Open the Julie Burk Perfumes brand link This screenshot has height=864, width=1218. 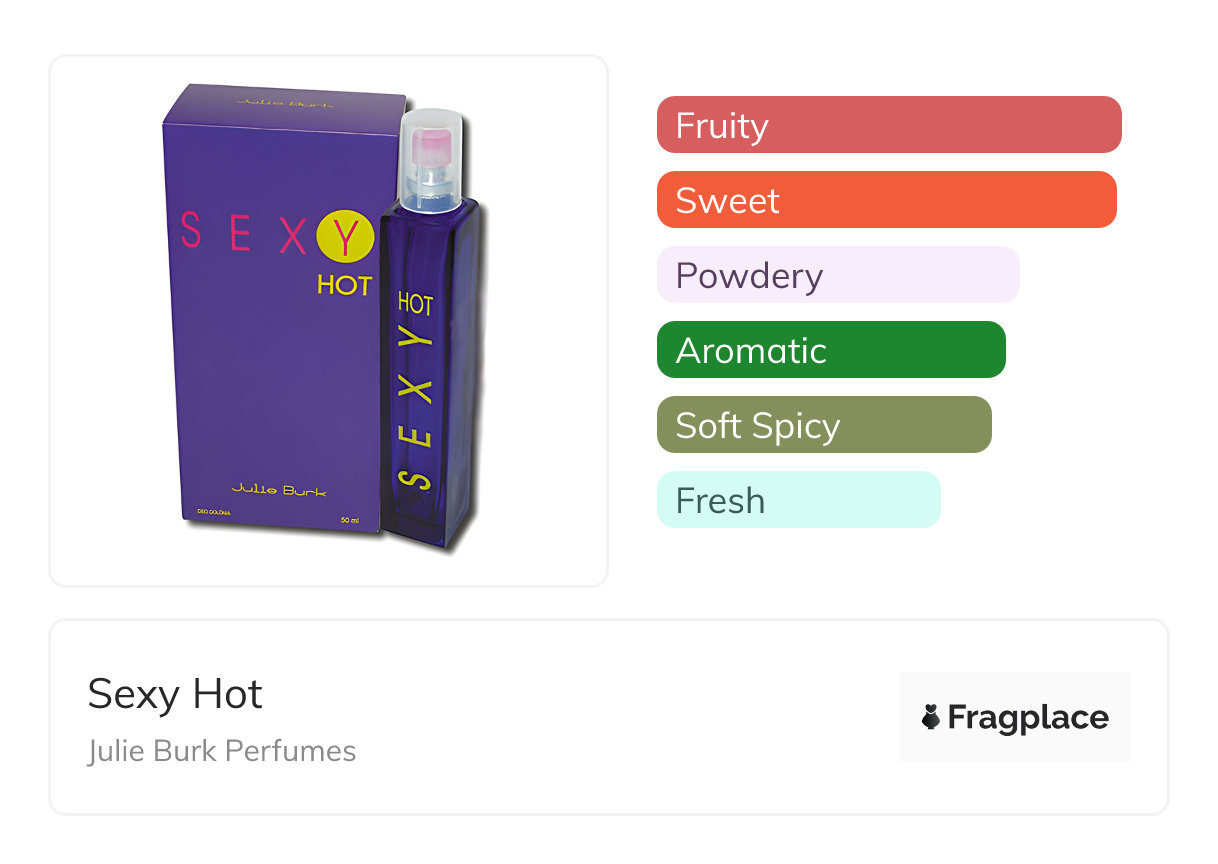(x=222, y=751)
